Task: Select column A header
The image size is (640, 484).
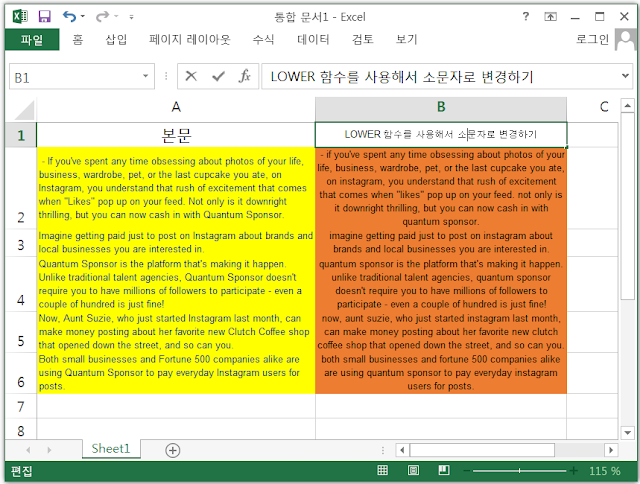Action: 176,107
